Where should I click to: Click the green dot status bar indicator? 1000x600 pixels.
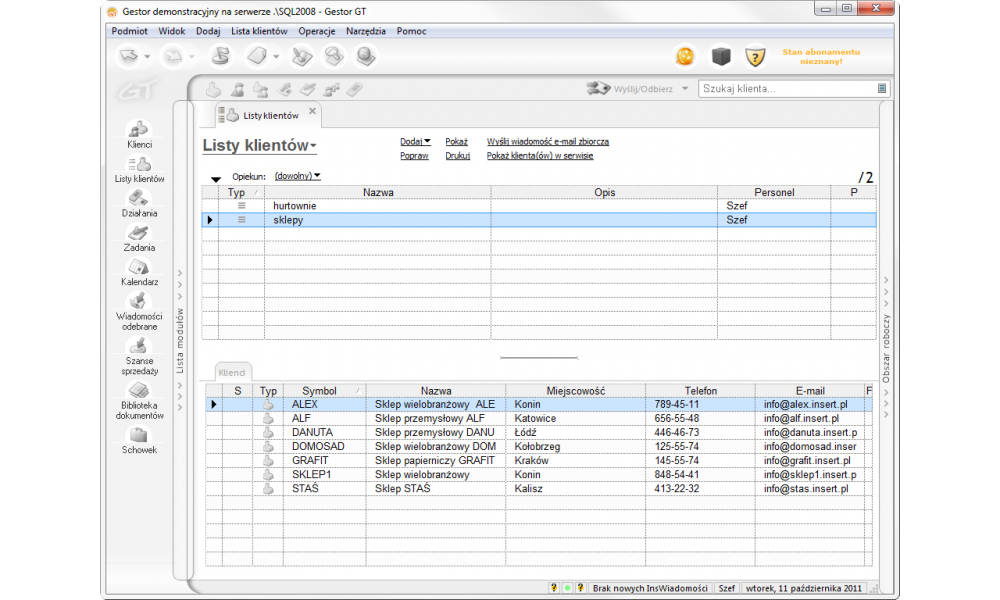point(567,588)
